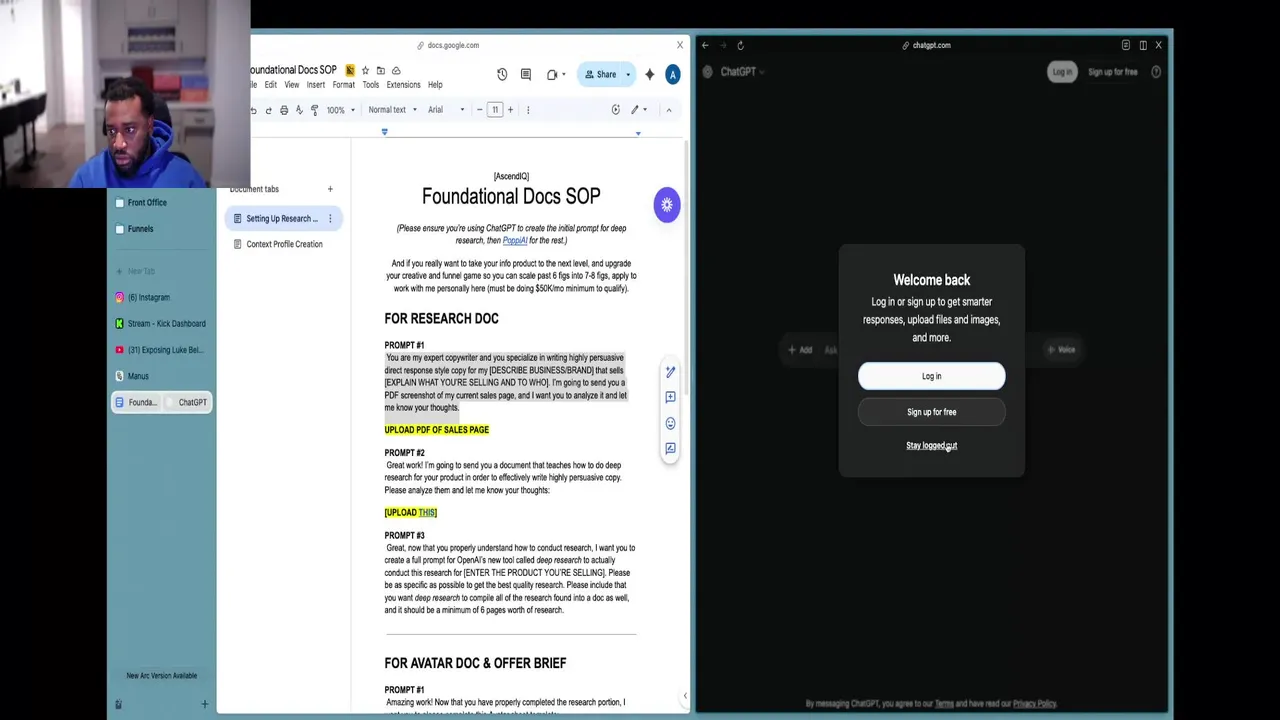Click Sign up for free in dialog
This screenshot has width=1280, height=720.
(x=931, y=412)
